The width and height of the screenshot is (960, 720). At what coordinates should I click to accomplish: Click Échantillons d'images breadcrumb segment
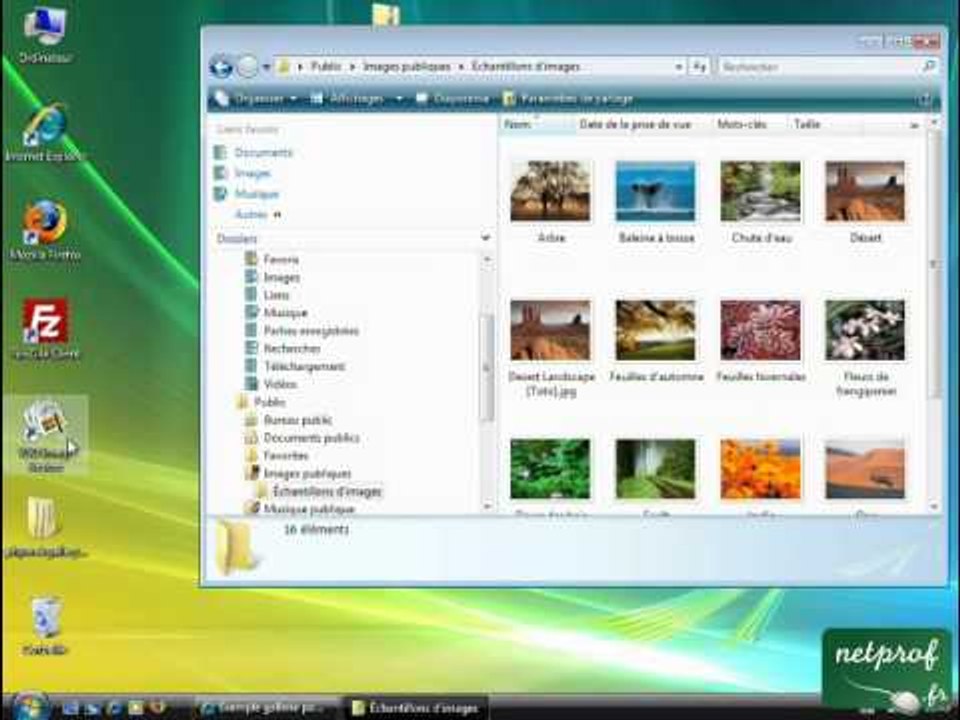525,66
